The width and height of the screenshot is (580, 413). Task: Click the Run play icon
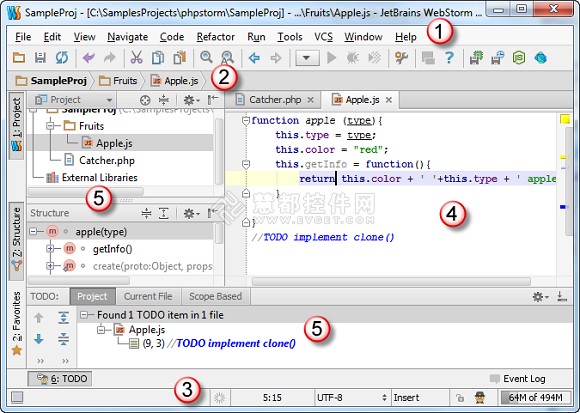[x=332, y=58]
